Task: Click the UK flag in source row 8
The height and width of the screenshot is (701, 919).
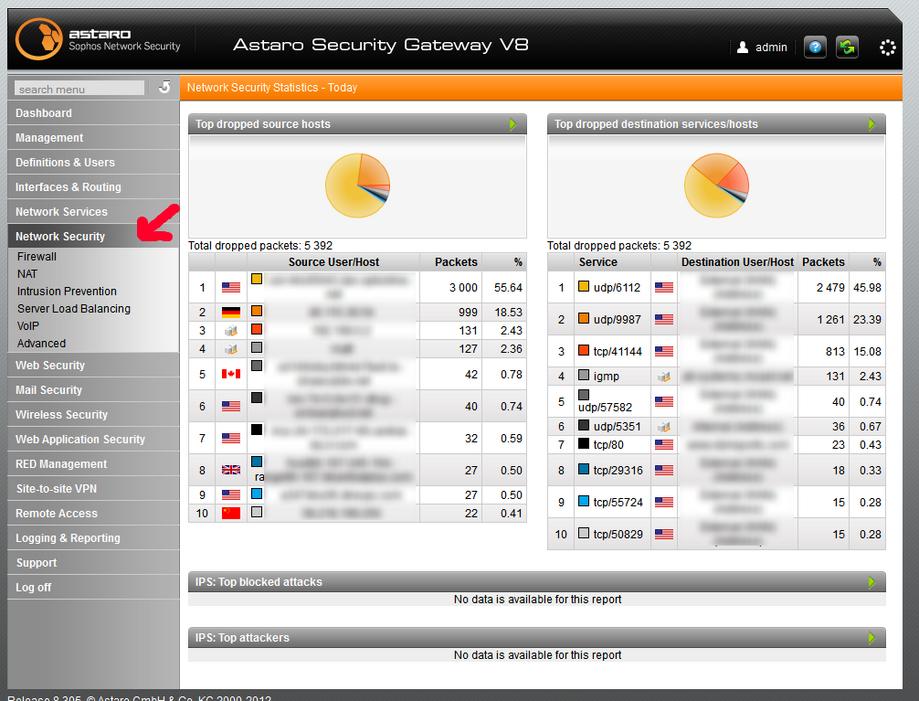Action: 231,470
